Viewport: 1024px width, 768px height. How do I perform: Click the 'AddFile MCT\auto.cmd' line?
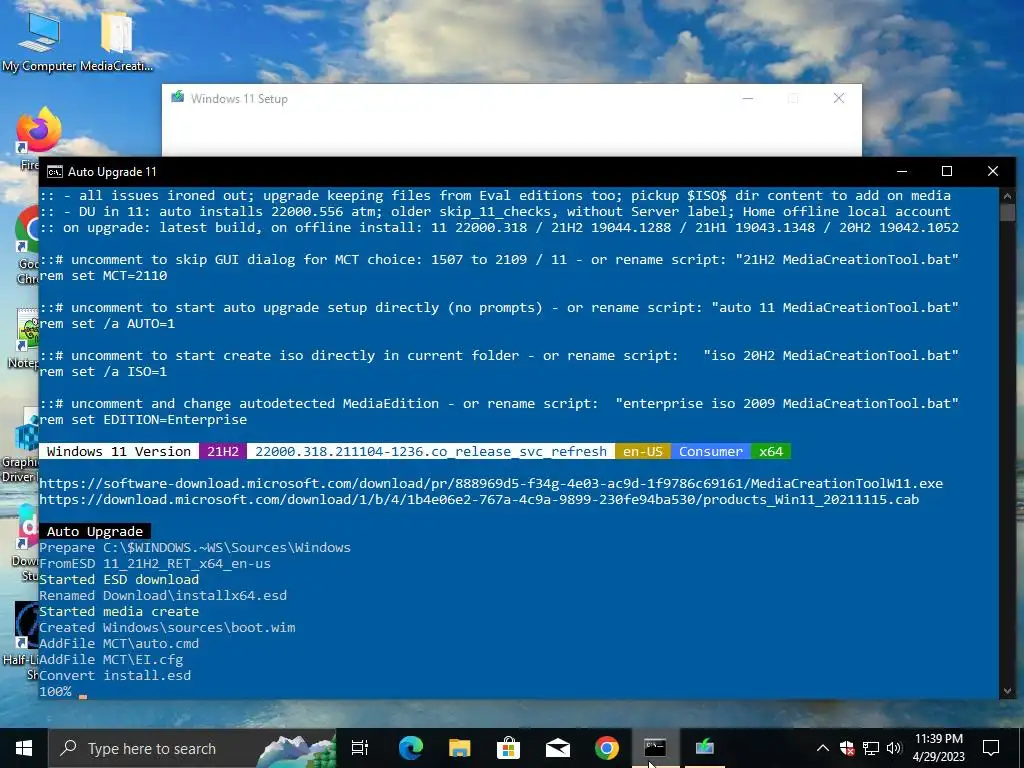pos(119,644)
